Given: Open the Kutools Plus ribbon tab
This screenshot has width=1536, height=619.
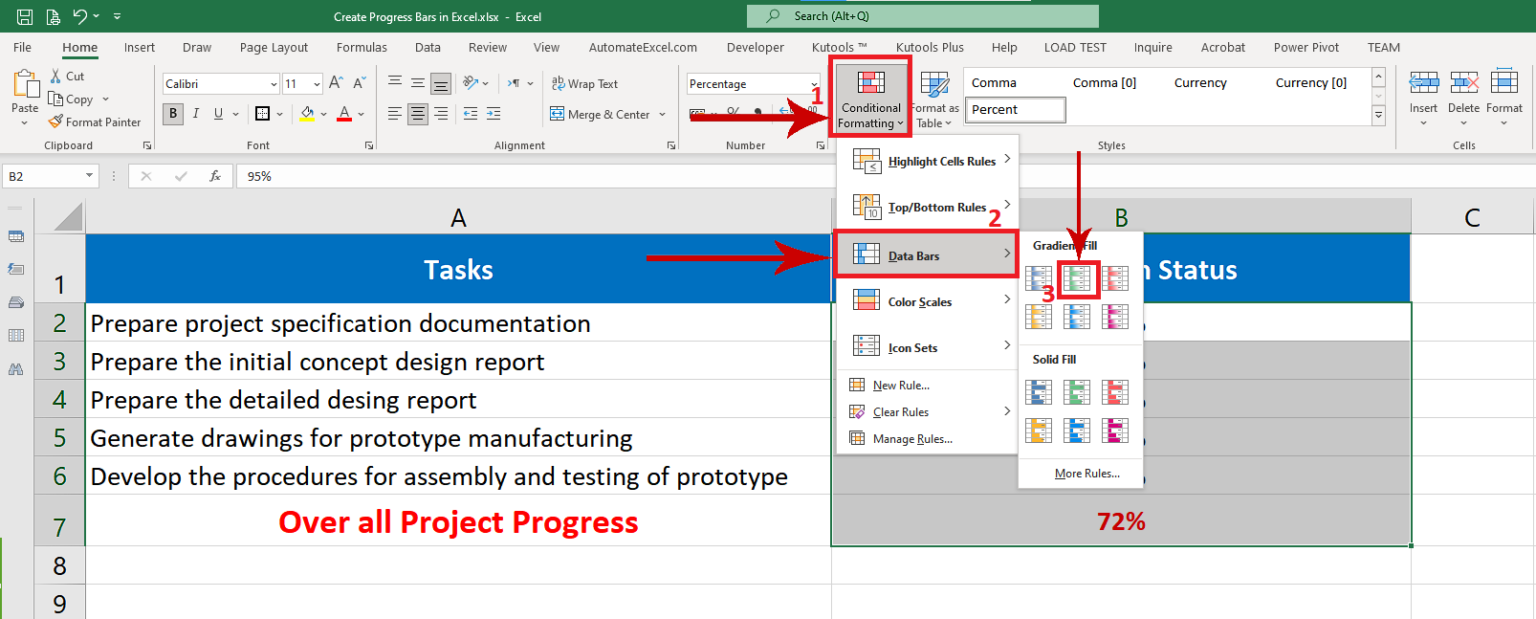Looking at the screenshot, I should point(929,47).
